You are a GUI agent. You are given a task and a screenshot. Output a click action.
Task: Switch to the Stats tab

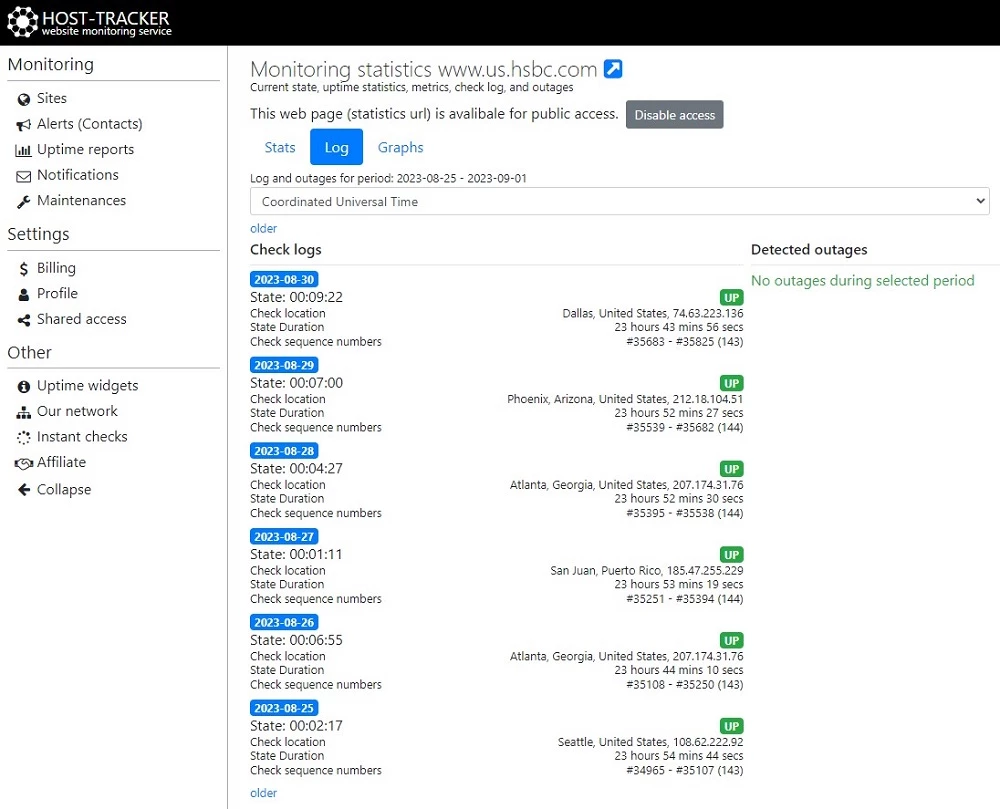280,147
